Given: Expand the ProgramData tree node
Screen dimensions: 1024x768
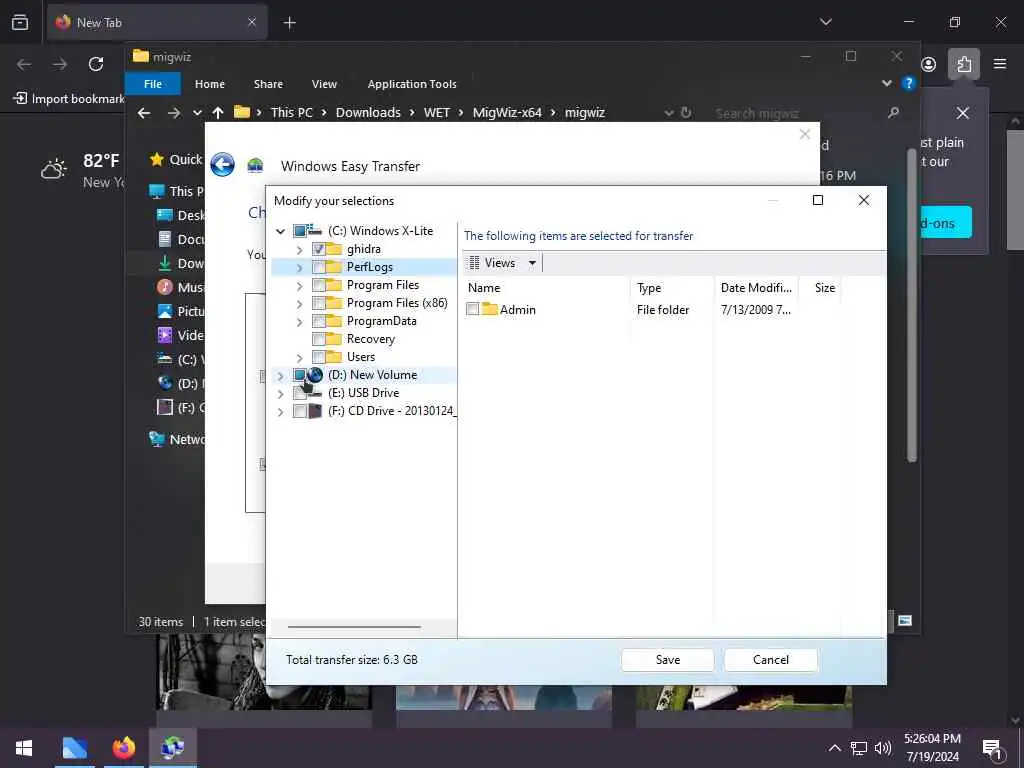Looking at the screenshot, I should pos(299,321).
